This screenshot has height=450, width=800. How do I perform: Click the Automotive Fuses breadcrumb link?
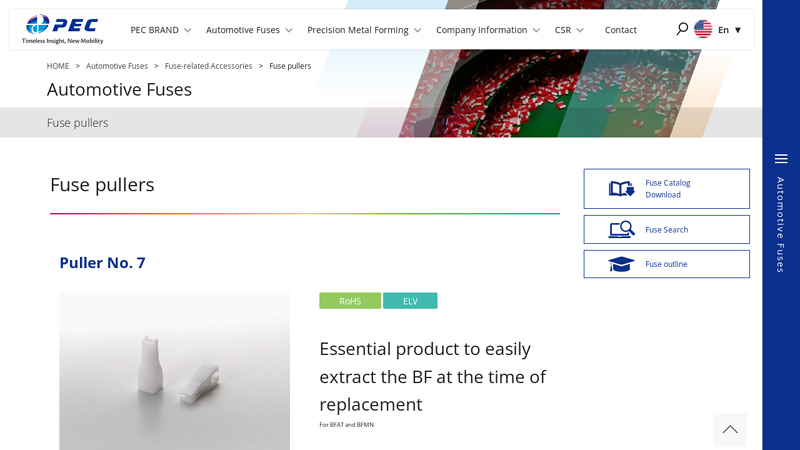pyautogui.click(x=117, y=66)
